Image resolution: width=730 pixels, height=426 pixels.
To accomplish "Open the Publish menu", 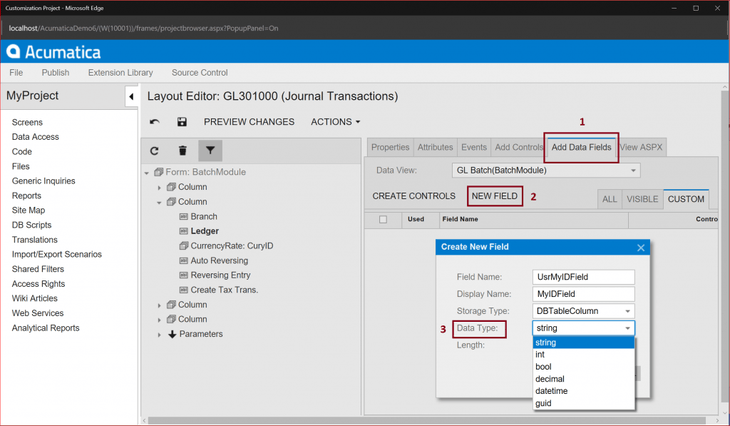I will click(x=55, y=73).
